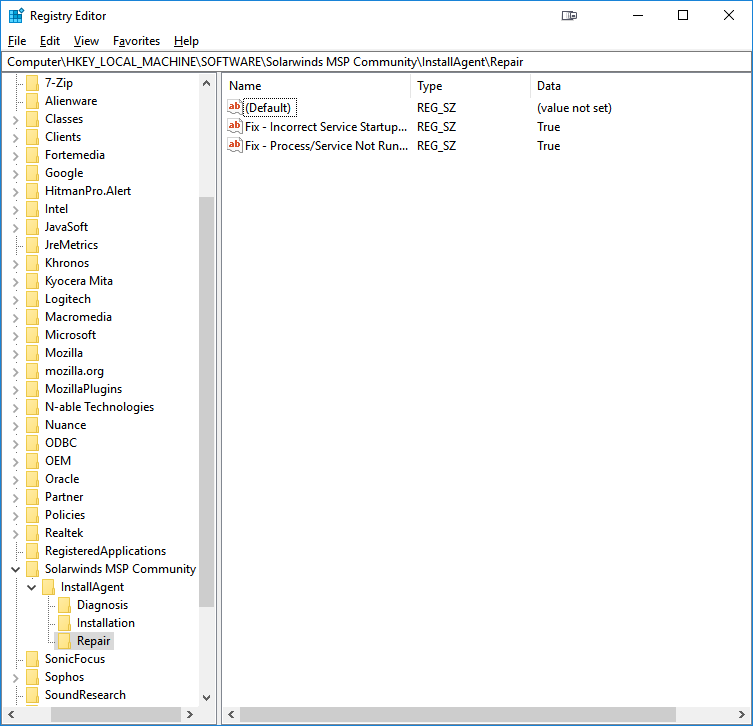Select the 7-Zip folder icon
This screenshot has height=726, width=753.
[x=32, y=83]
